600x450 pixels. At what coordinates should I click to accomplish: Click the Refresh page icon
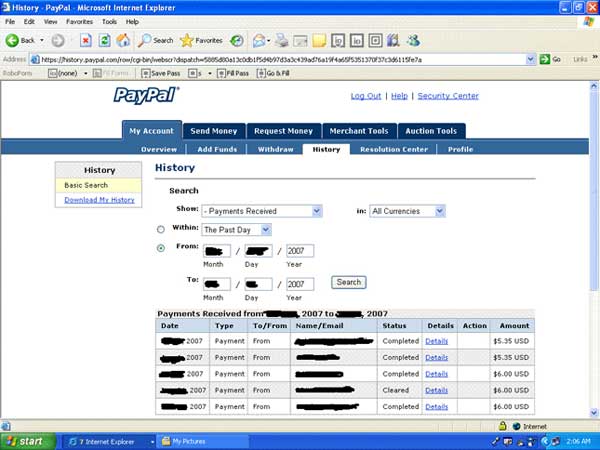tap(104, 41)
